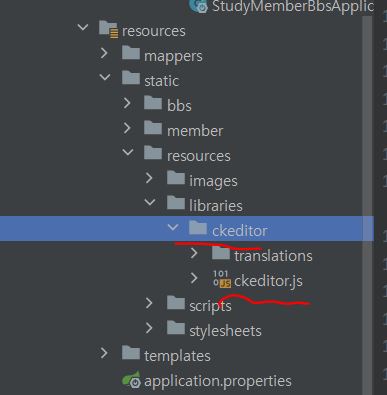Expand the mappers folder chevron
Viewport: 387px width, 395px height.
tap(104, 53)
